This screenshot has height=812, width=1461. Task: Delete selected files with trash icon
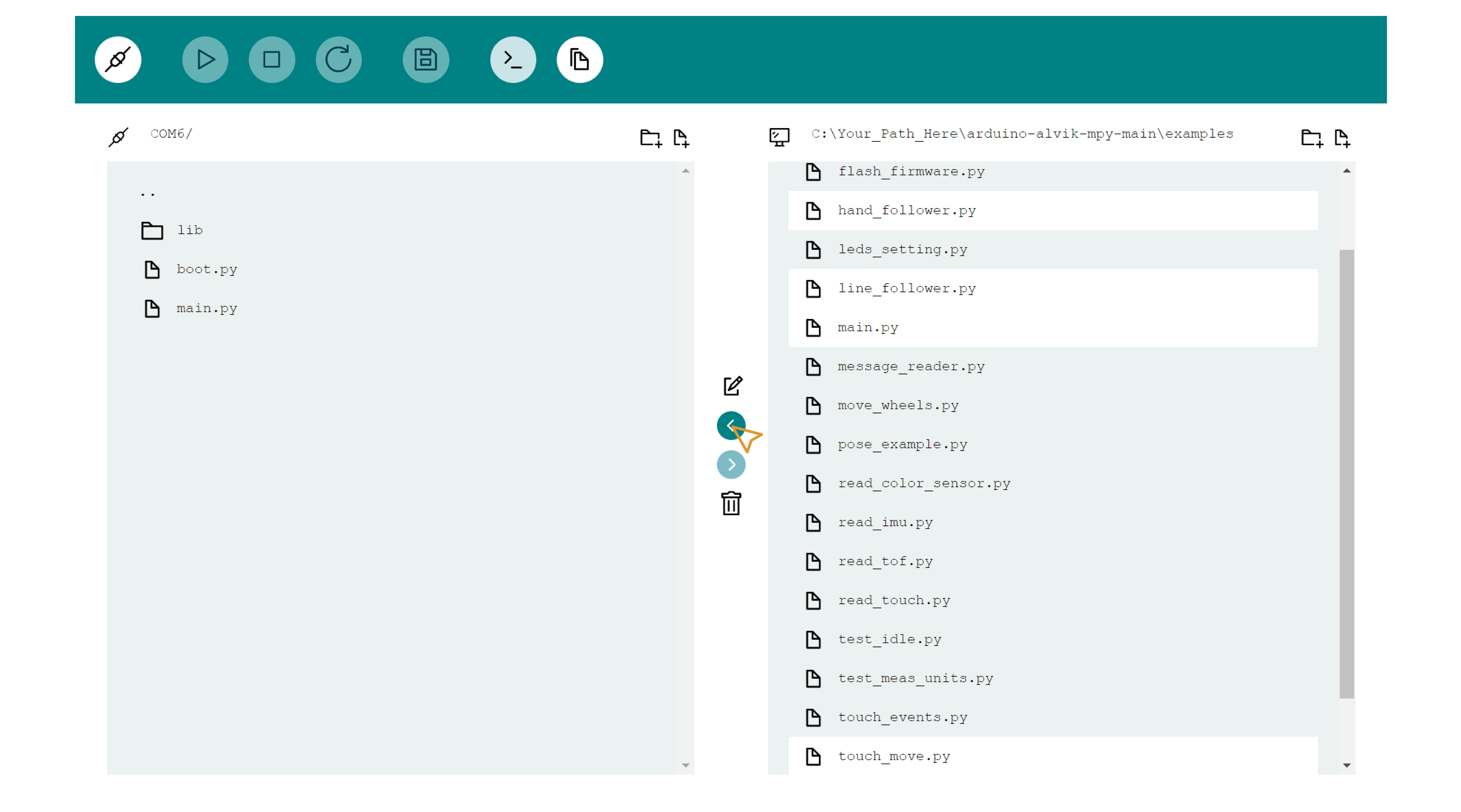tap(730, 503)
